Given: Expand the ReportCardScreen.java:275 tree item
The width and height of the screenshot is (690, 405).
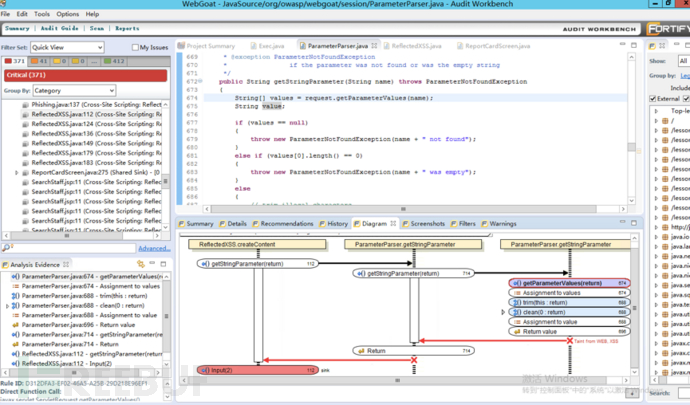Looking at the screenshot, I should 17,173.
